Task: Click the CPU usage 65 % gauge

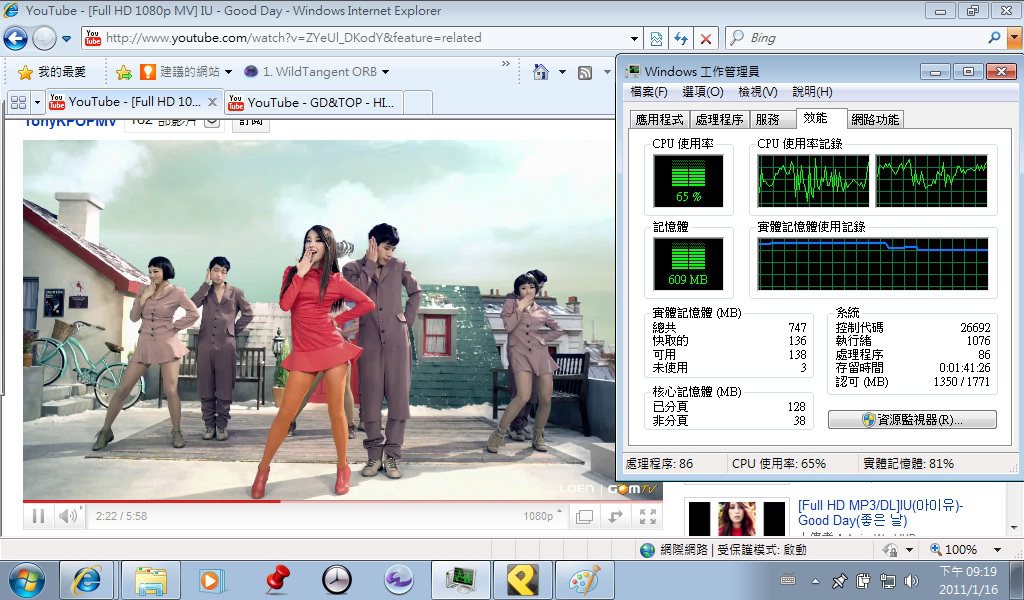Action: tap(688, 181)
